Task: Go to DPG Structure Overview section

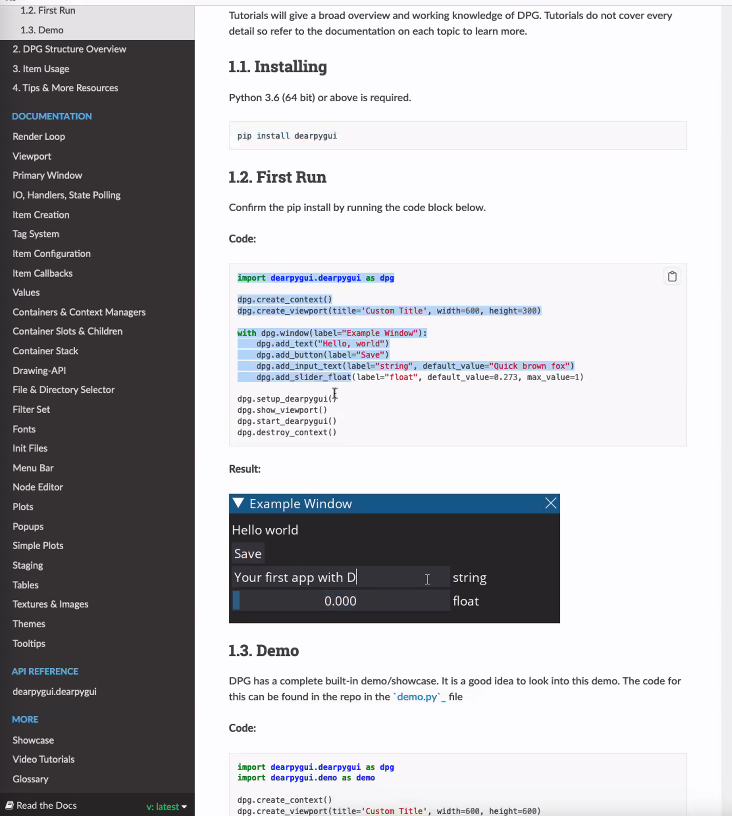Action: click(69, 49)
